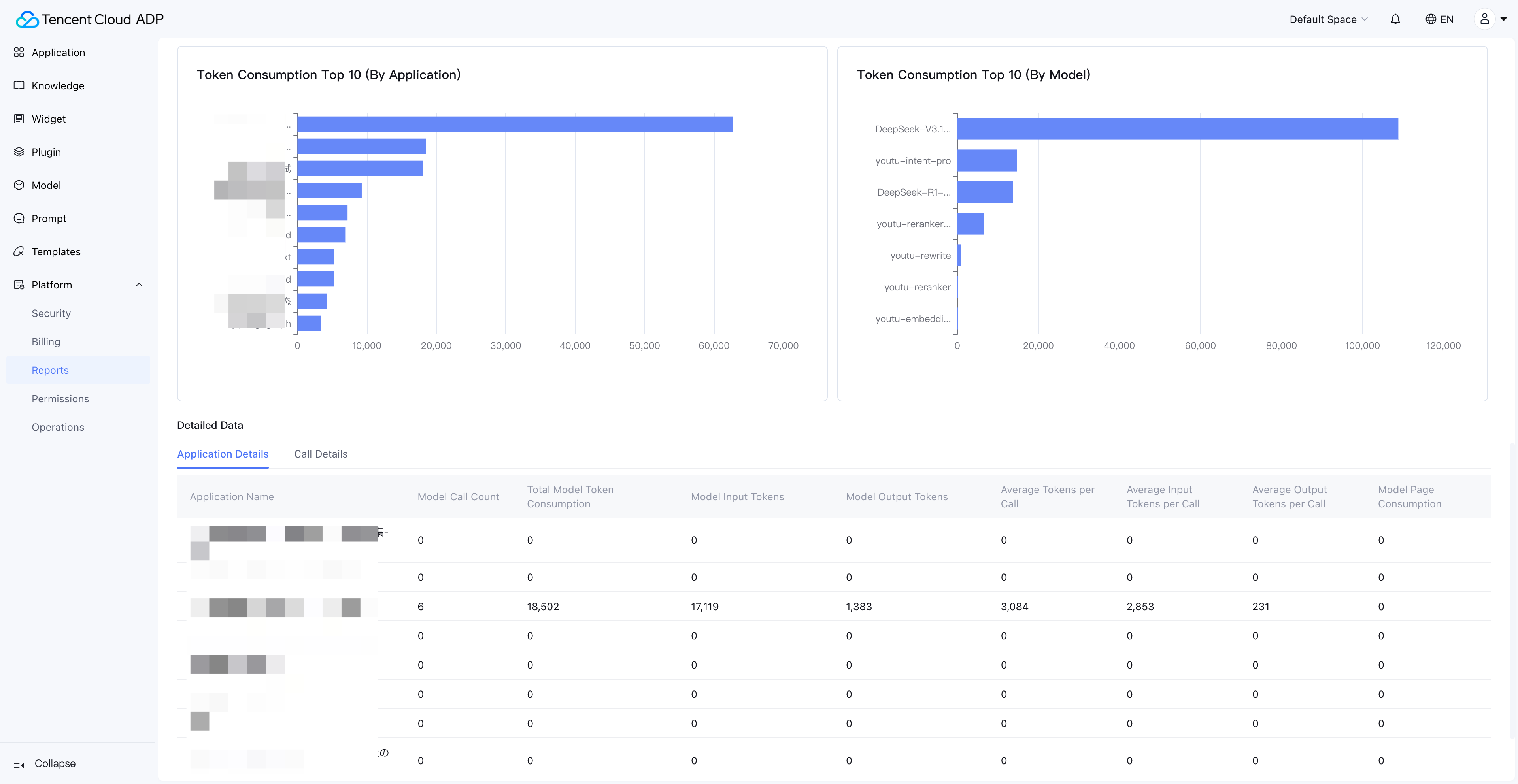
Task: Click the Knowledge book icon
Action: pos(19,85)
